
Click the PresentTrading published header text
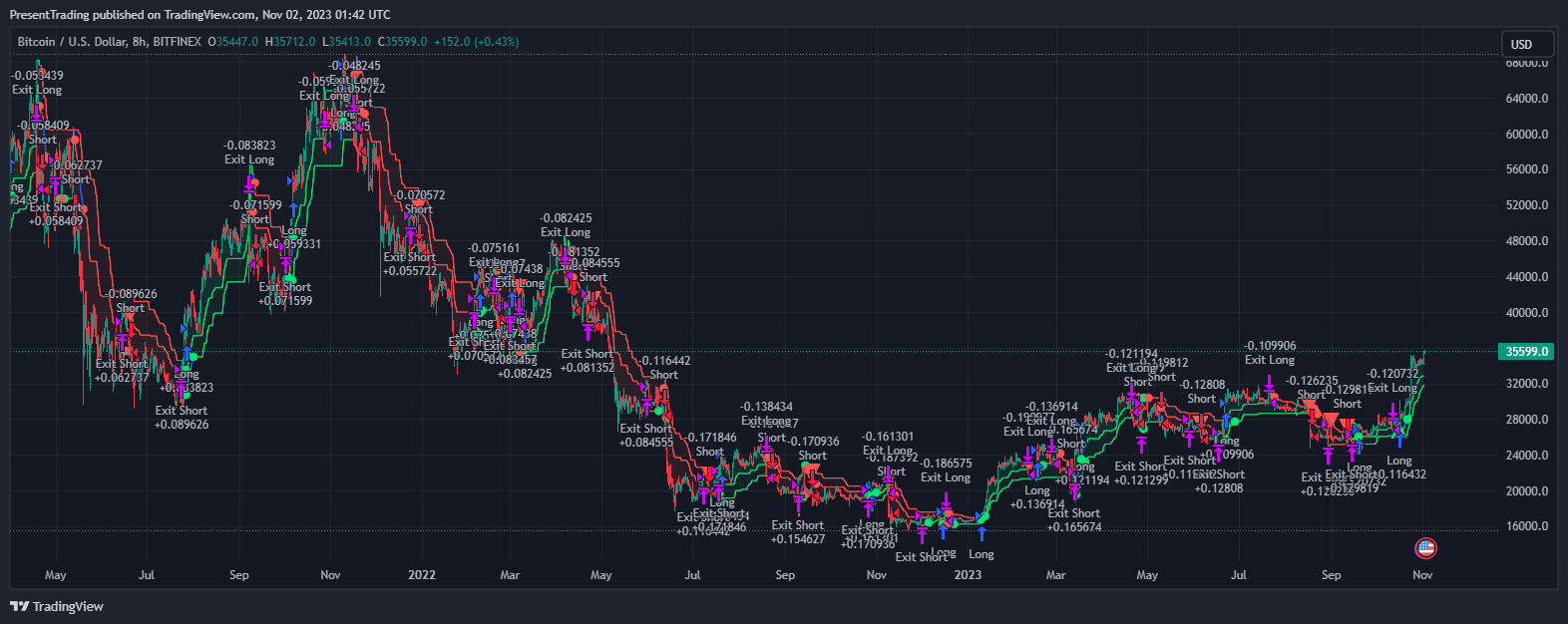(199, 15)
